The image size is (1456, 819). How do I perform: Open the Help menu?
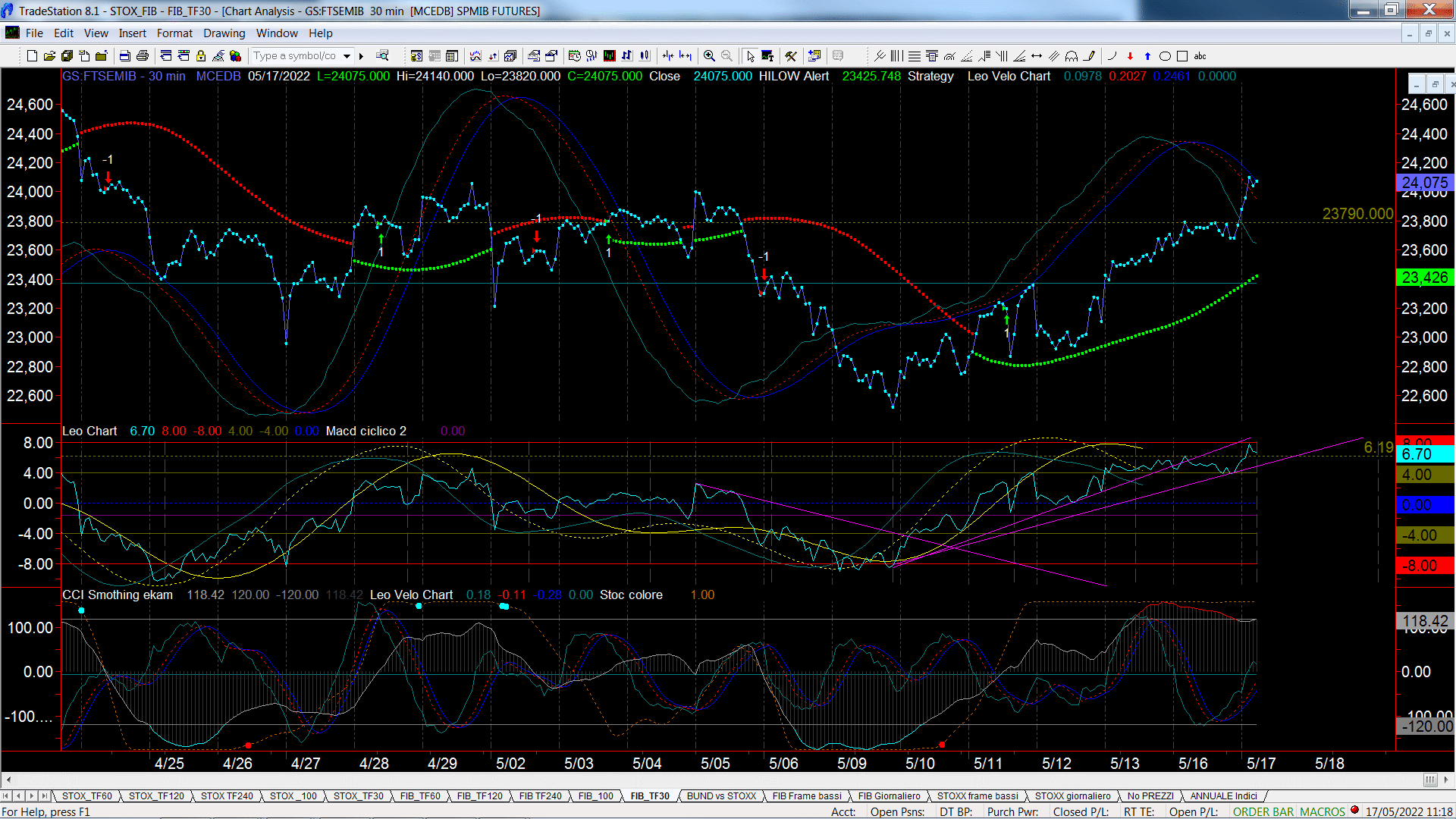coord(321,33)
